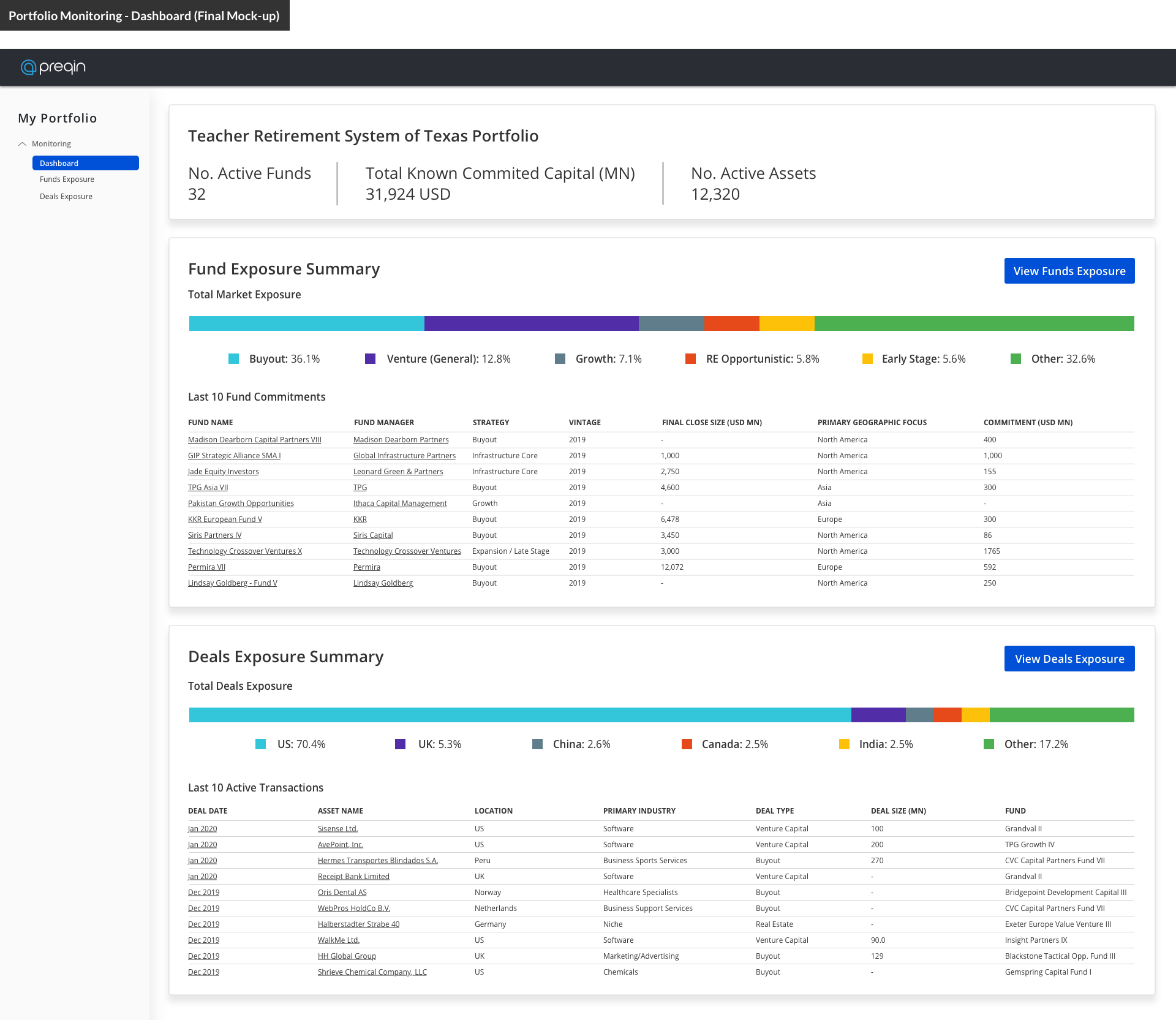This screenshot has height=1020, width=1176.
Task: Click the STRATEGY column header
Action: (491, 423)
